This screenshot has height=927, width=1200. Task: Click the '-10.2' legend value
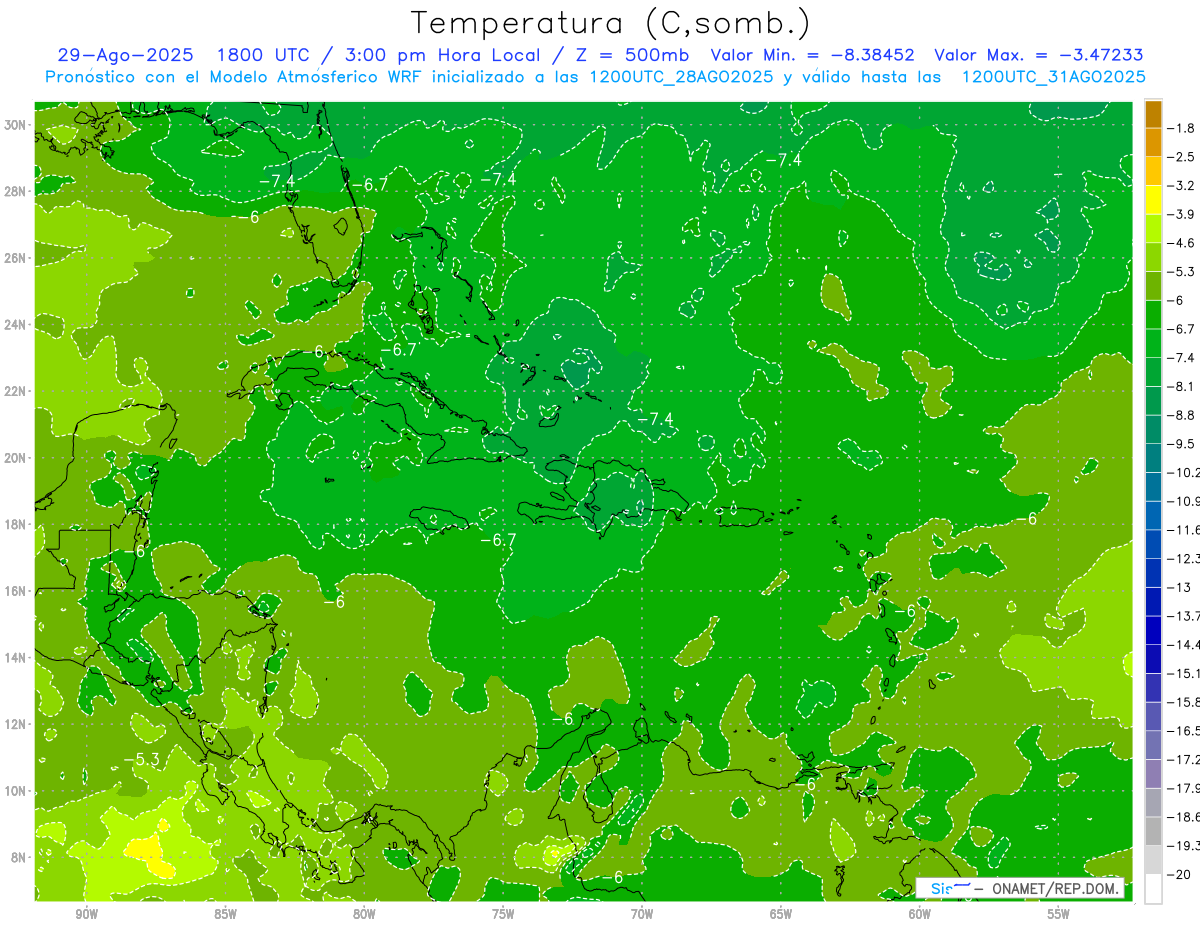[1185, 472]
